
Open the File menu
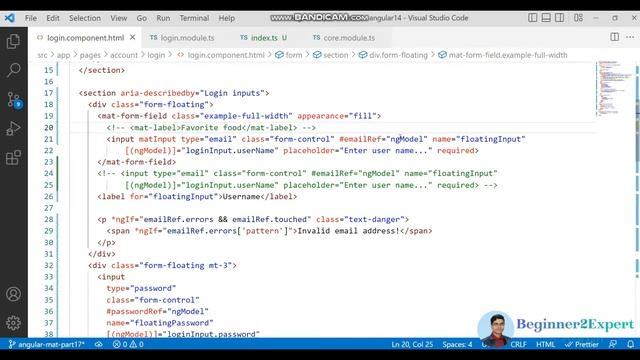pos(31,18)
